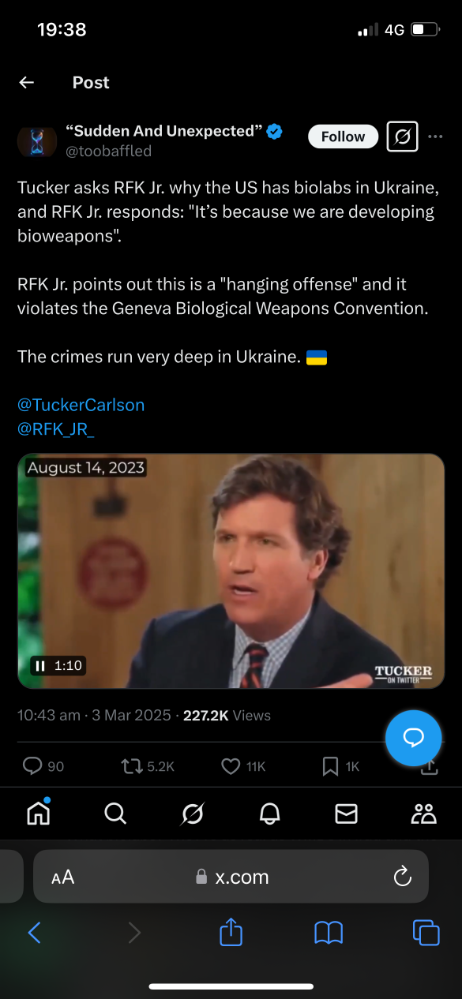Viewport: 462px width, 999px height.
Task: Open Safari AA page settings menu
Action: tap(62, 877)
